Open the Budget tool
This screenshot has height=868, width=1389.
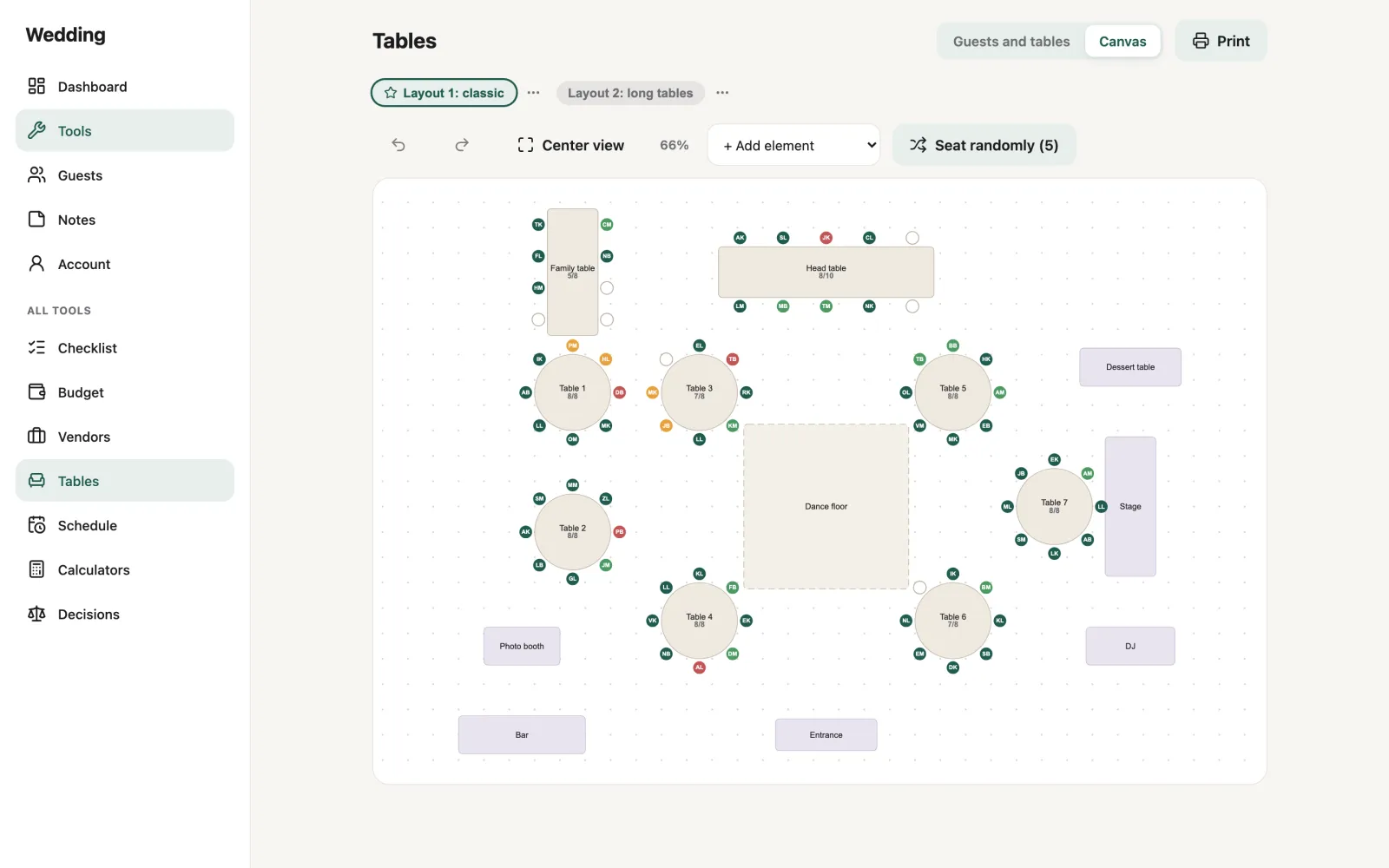(x=125, y=392)
